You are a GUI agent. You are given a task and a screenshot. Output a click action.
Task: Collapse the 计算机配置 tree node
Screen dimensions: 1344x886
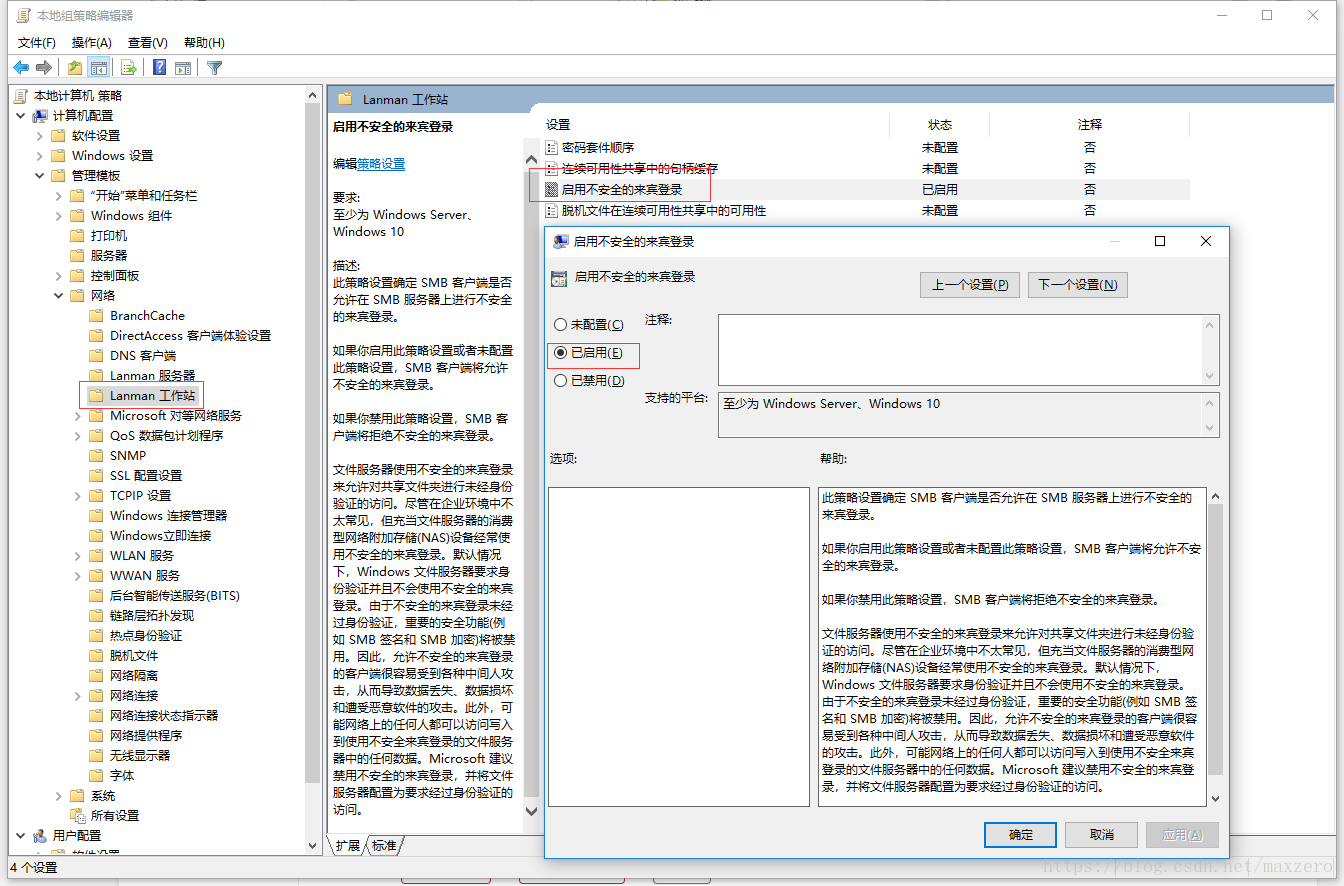pyautogui.click(x=21, y=115)
